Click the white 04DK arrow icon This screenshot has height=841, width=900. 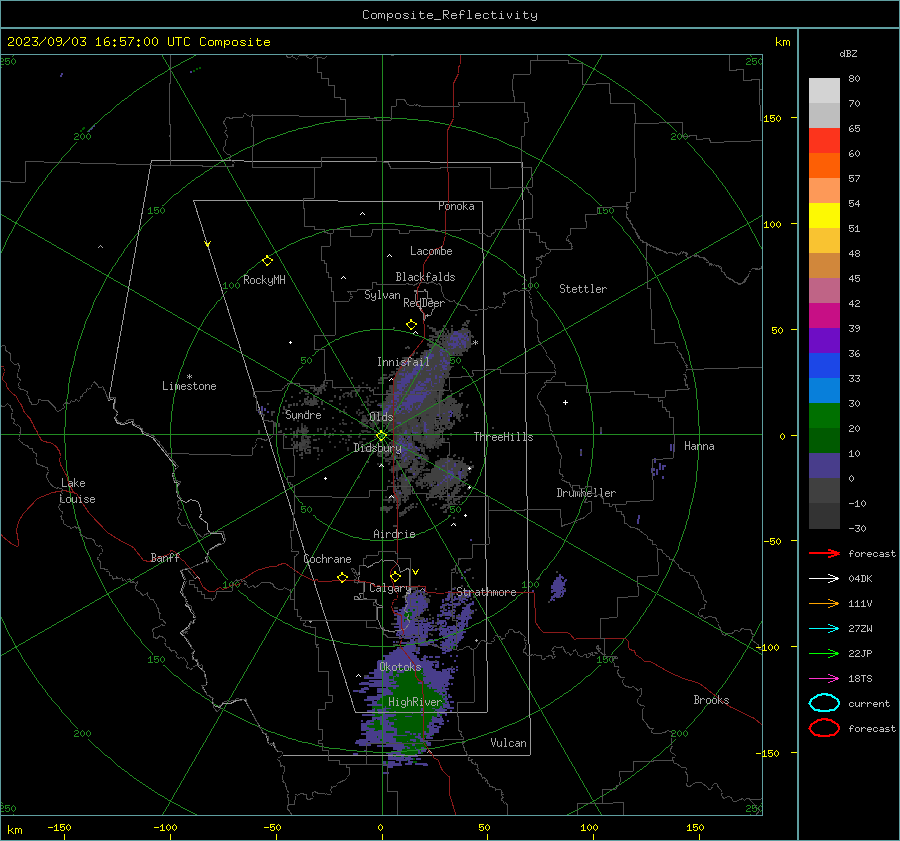824,578
